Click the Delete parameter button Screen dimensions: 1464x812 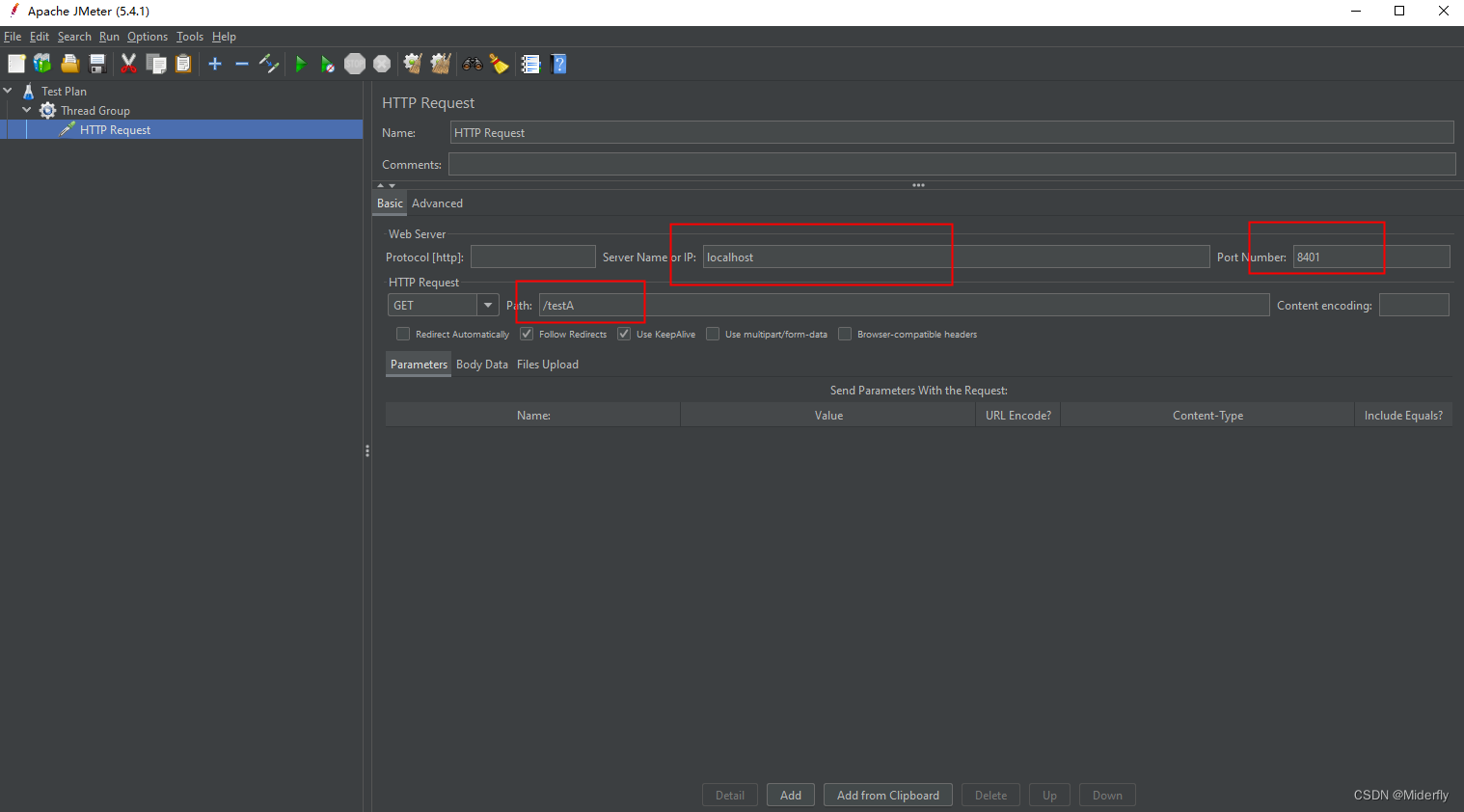pyautogui.click(x=990, y=795)
